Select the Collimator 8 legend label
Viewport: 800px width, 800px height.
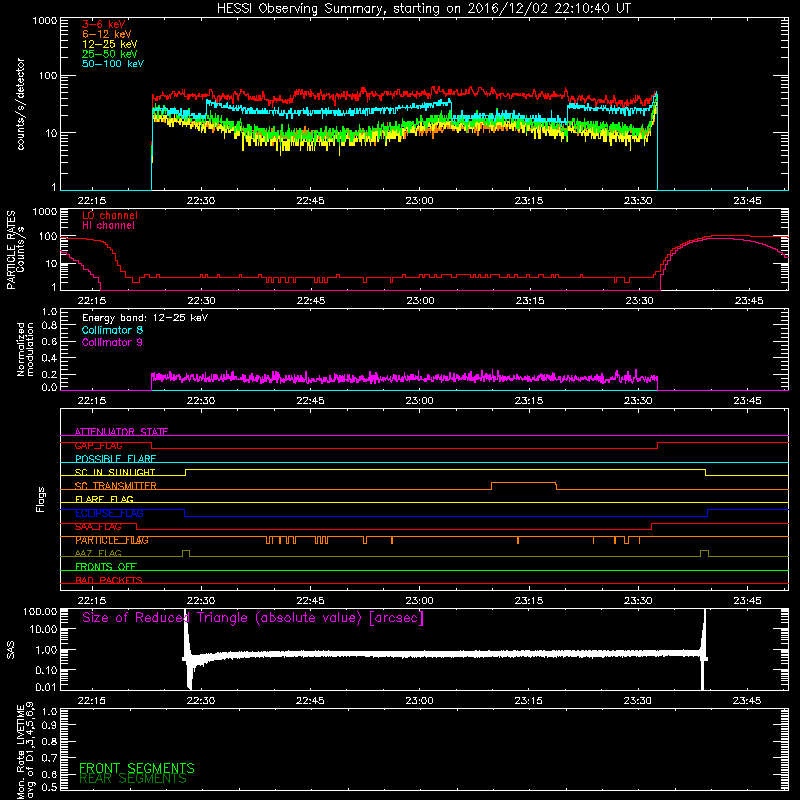point(112,330)
